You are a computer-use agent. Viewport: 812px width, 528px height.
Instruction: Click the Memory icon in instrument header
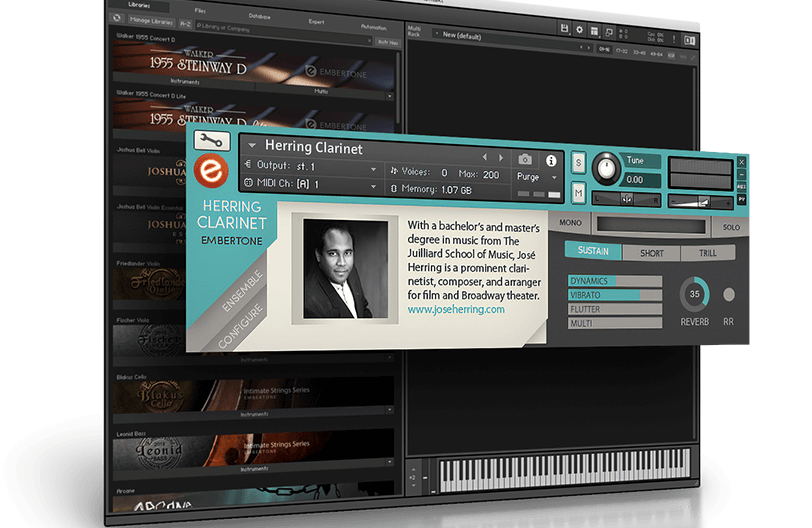coord(394,188)
